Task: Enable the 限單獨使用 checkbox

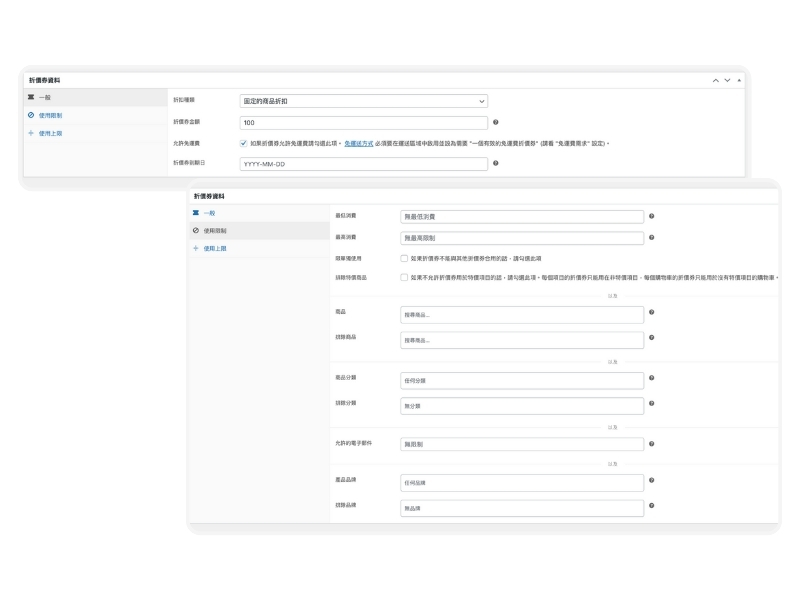Action: coord(404,258)
